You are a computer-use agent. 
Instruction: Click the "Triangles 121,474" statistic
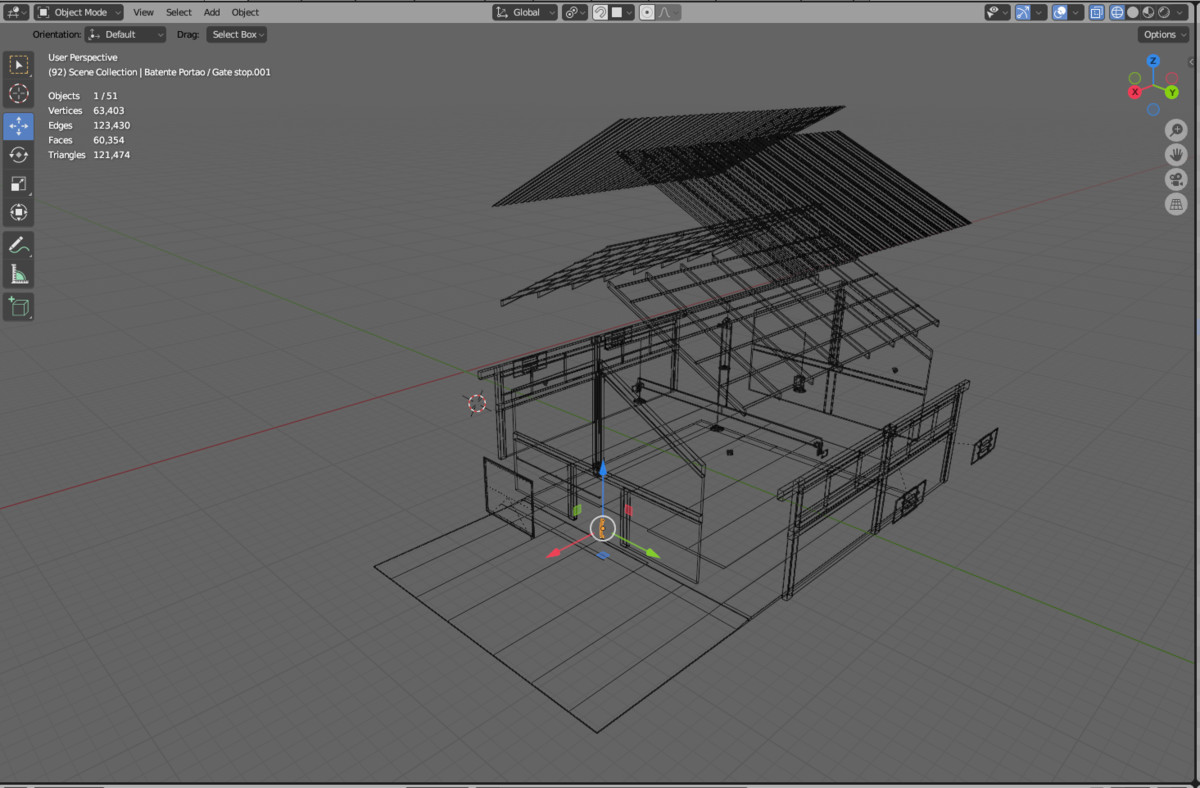89,155
